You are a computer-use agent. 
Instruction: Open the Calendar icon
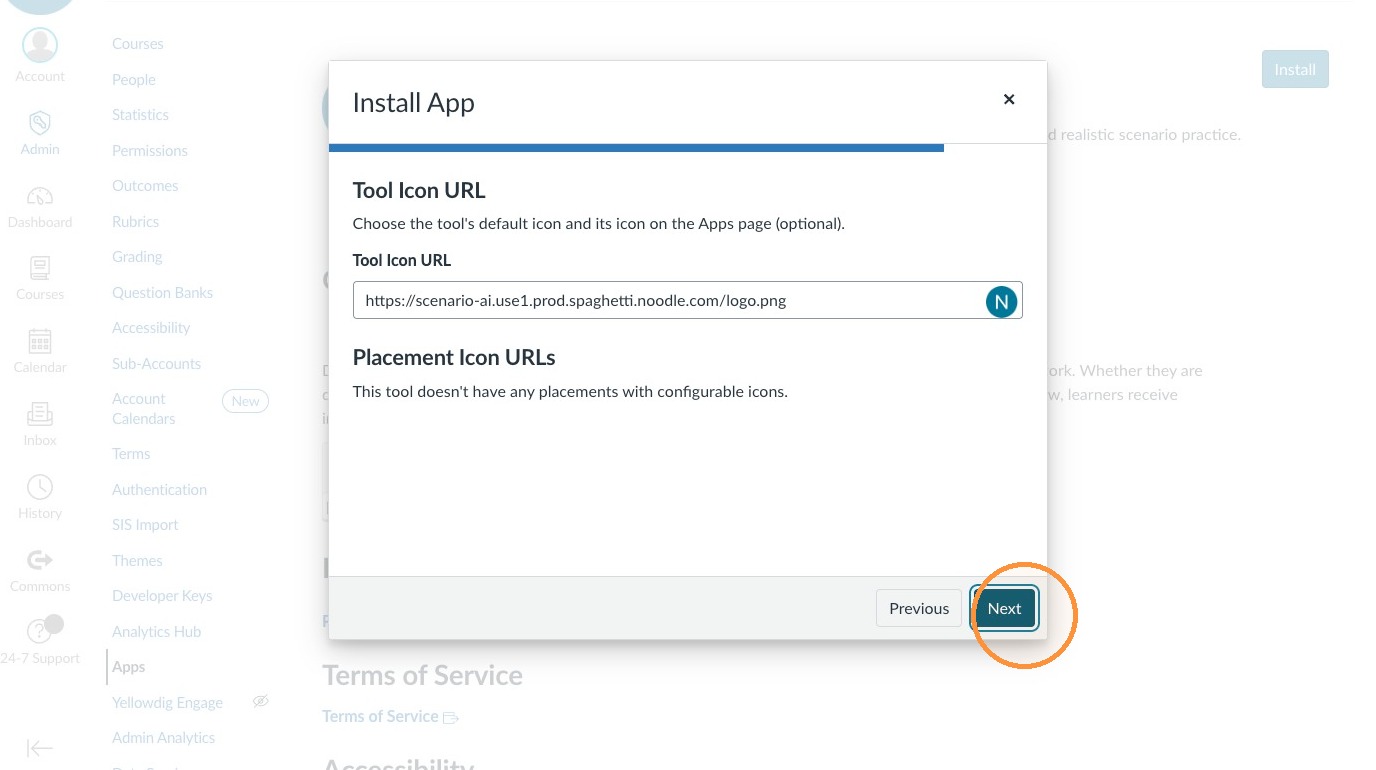click(x=40, y=341)
